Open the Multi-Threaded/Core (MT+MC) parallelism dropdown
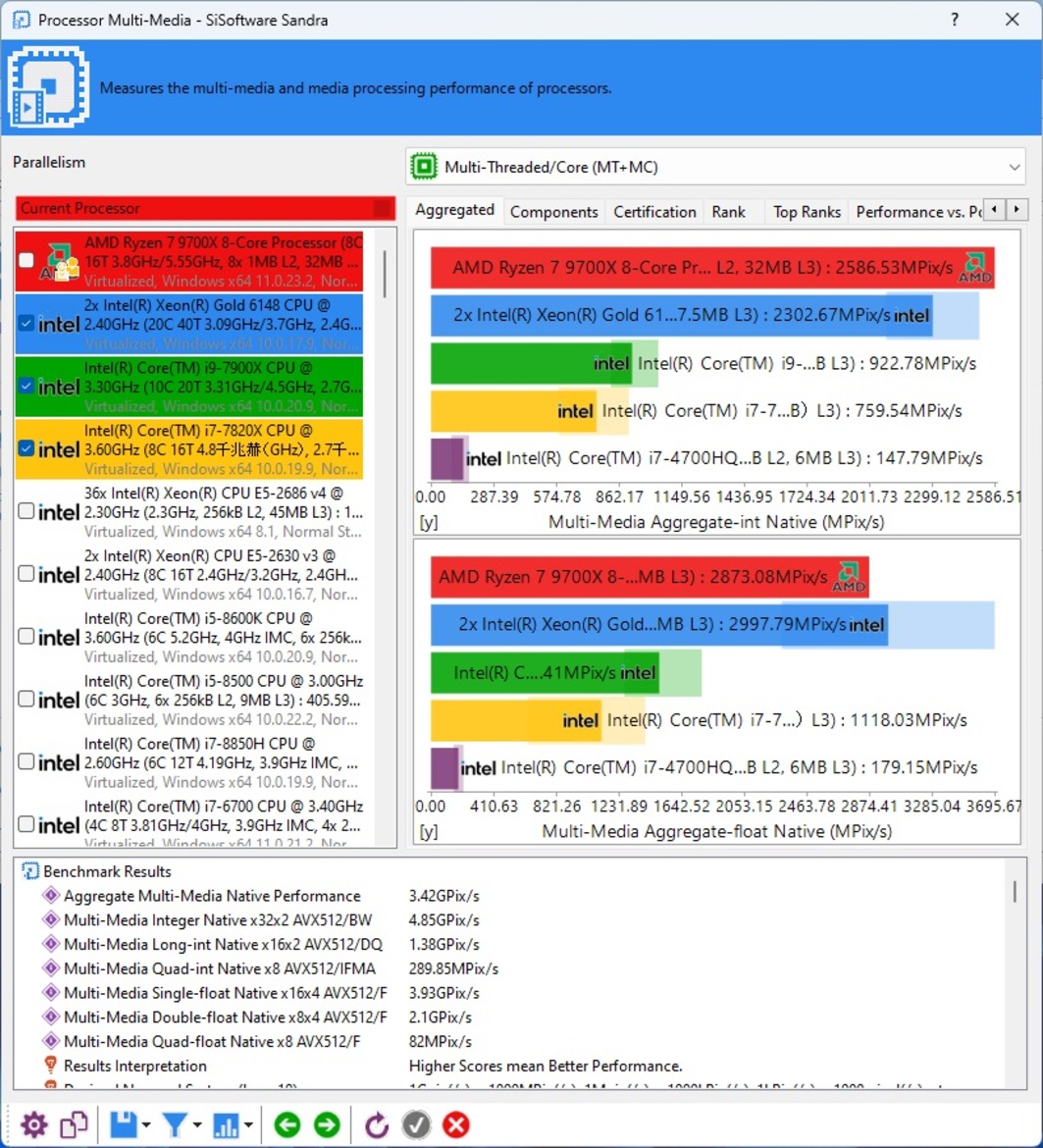Viewport: 1043px width, 1148px height. coord(716,167)
